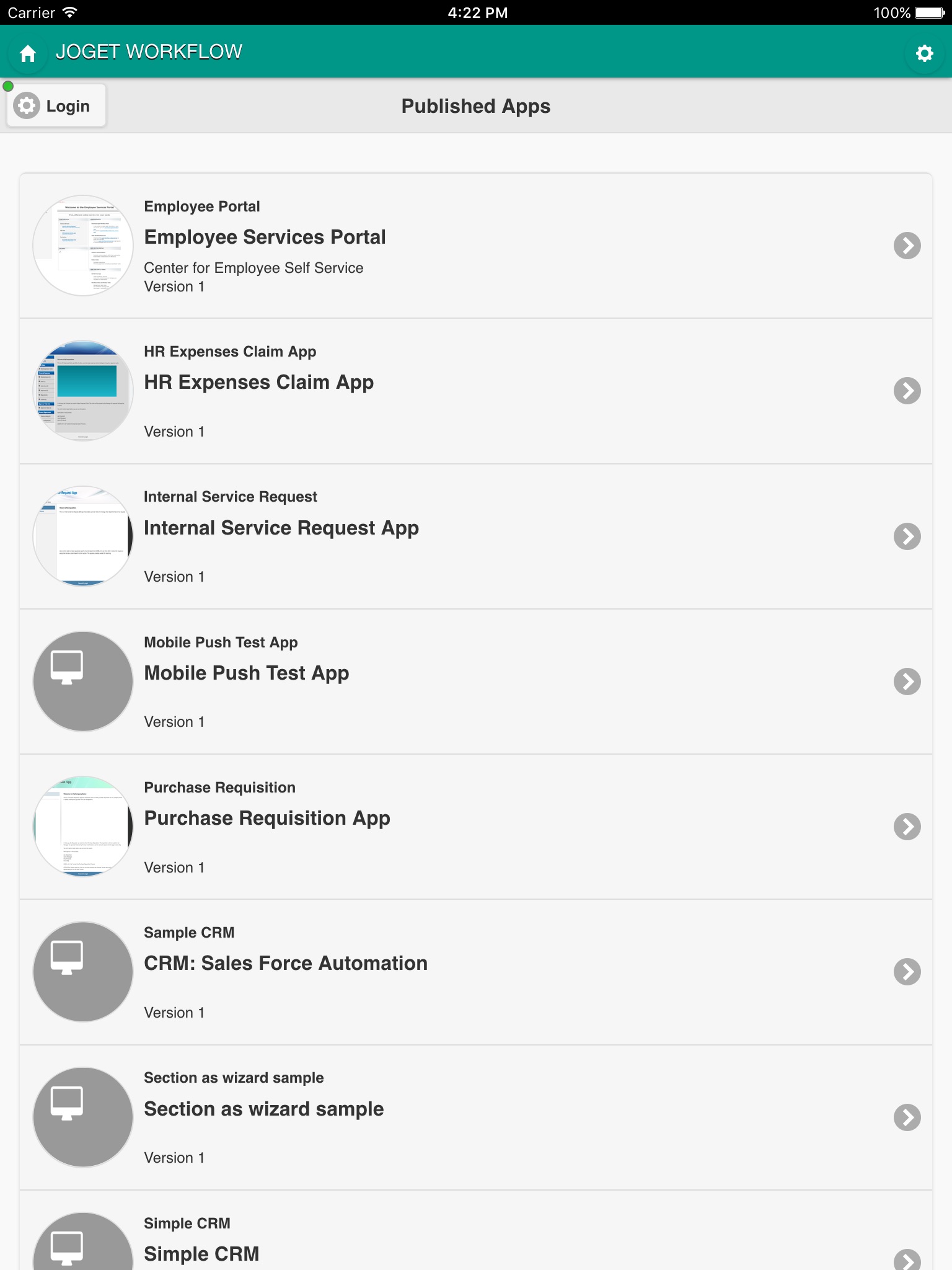Open settings gear in top-right corner
Screen dimensions: 952x1270
[924, 53]
